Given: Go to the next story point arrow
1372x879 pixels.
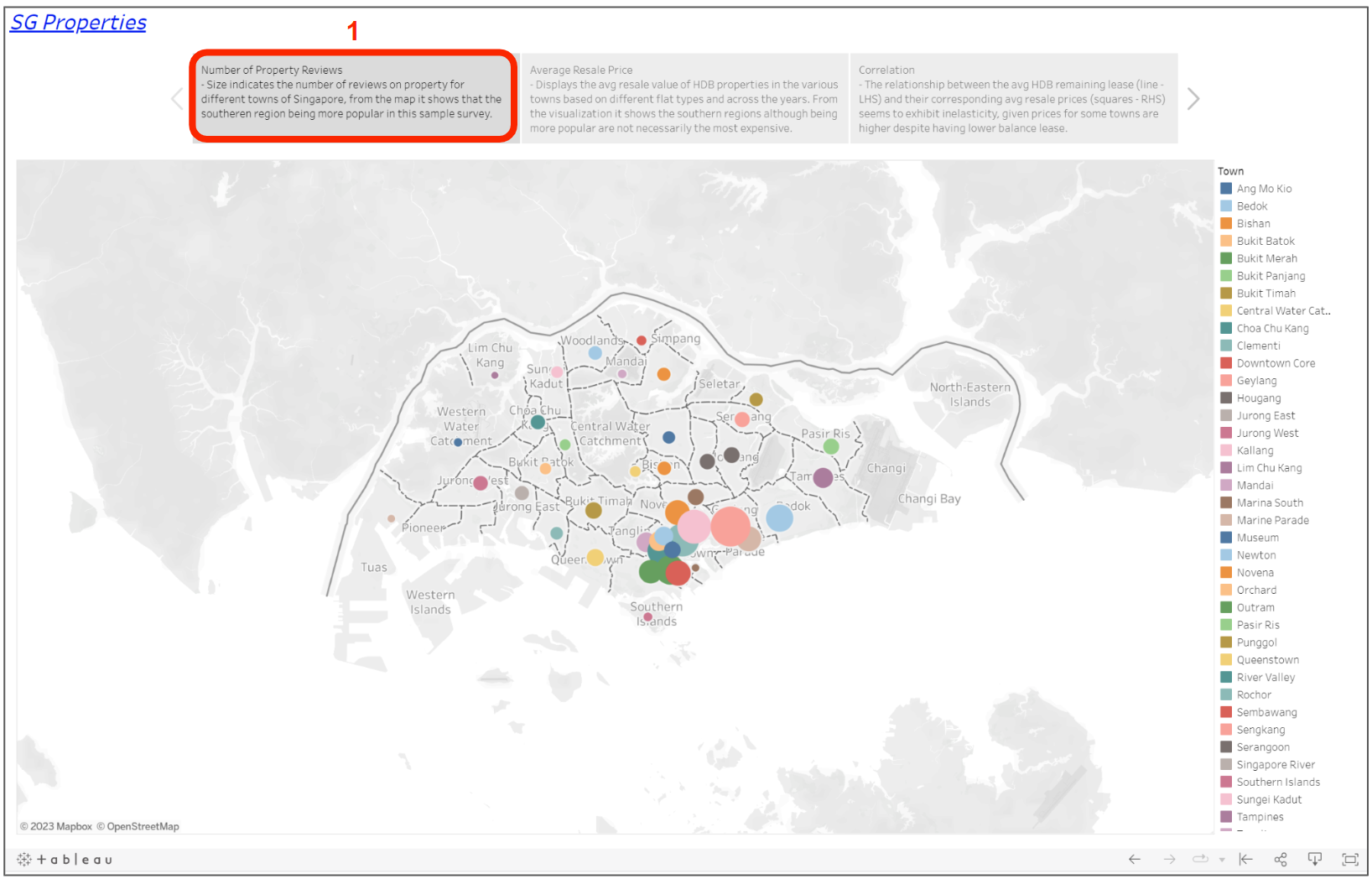Looking at the screenshot, I should pos(1193,99).
